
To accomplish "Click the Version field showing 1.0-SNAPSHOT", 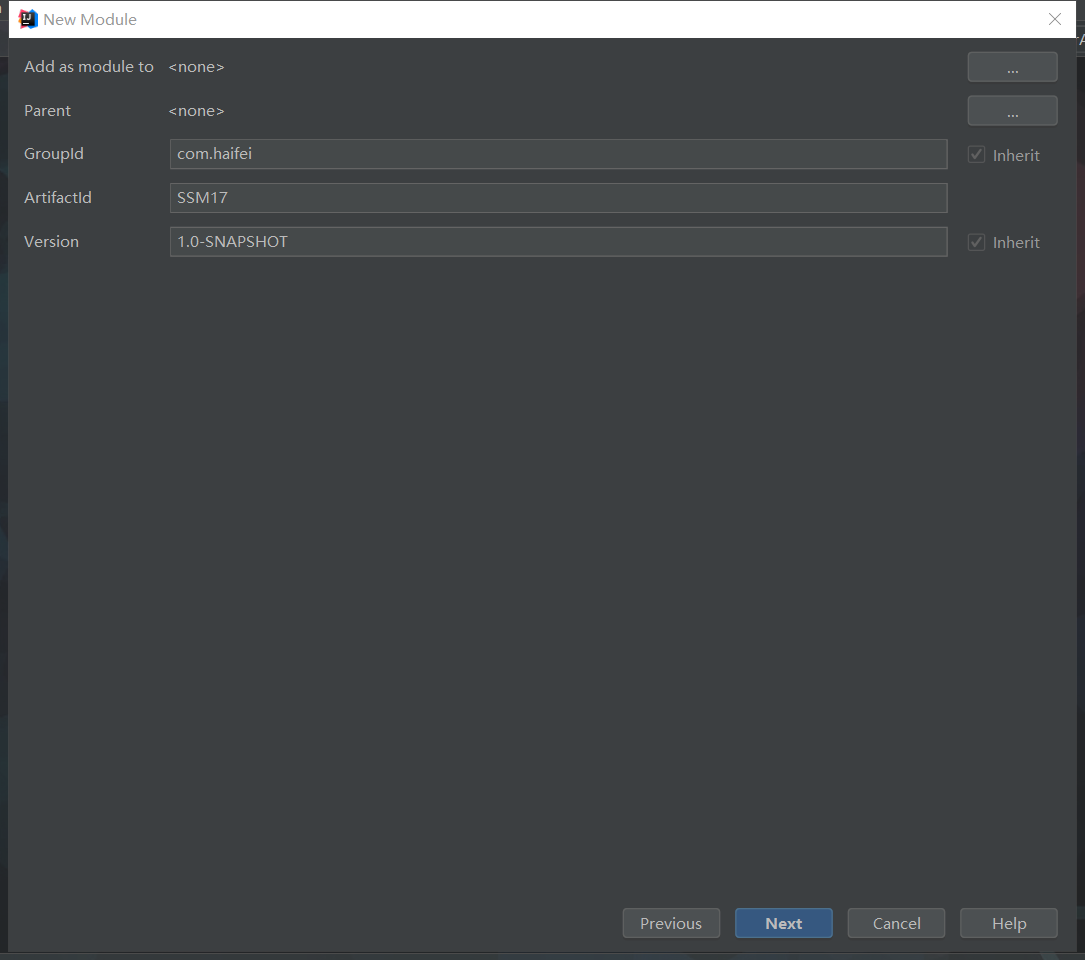I will [558, 241].
